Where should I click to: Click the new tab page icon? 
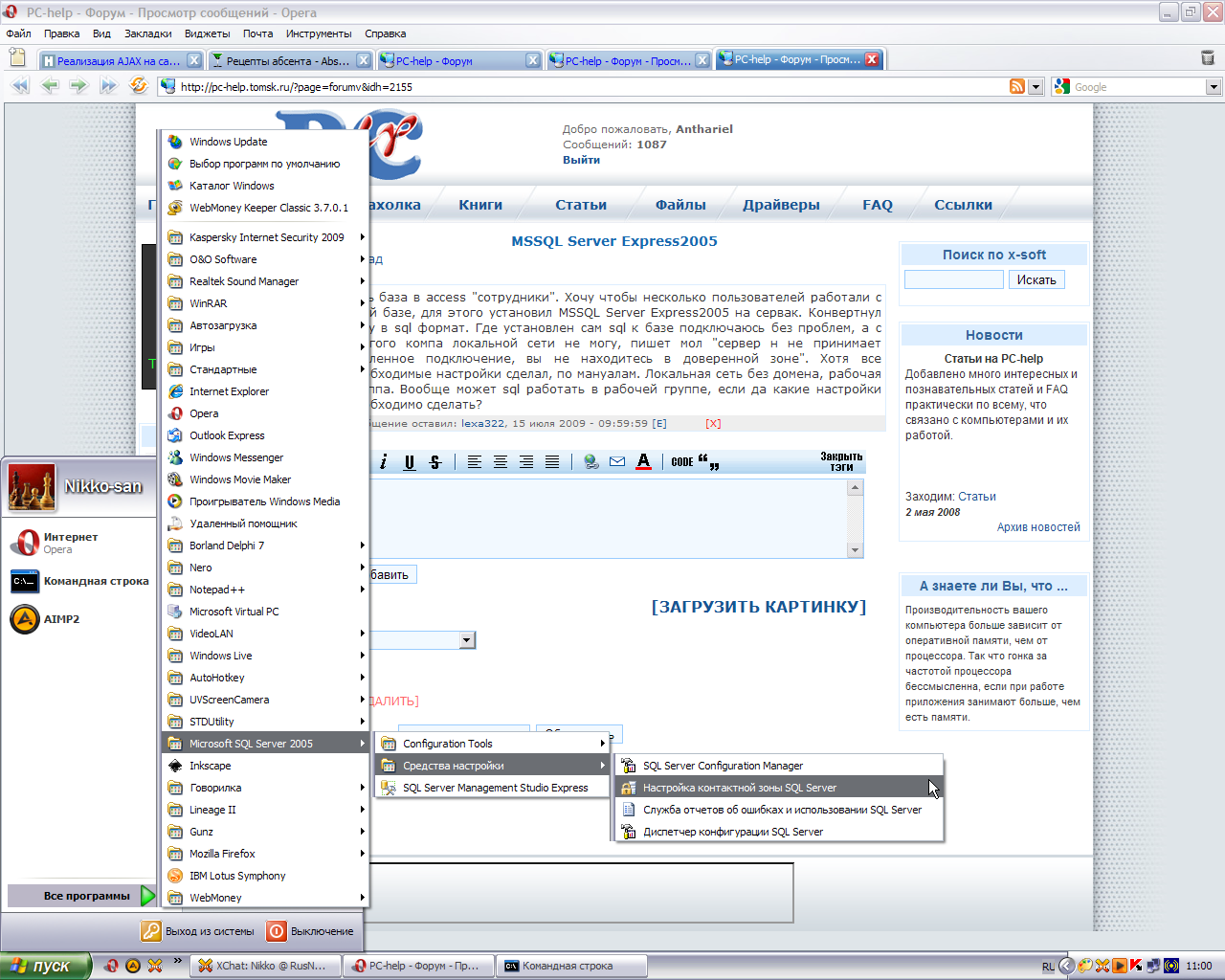point(17,58)
